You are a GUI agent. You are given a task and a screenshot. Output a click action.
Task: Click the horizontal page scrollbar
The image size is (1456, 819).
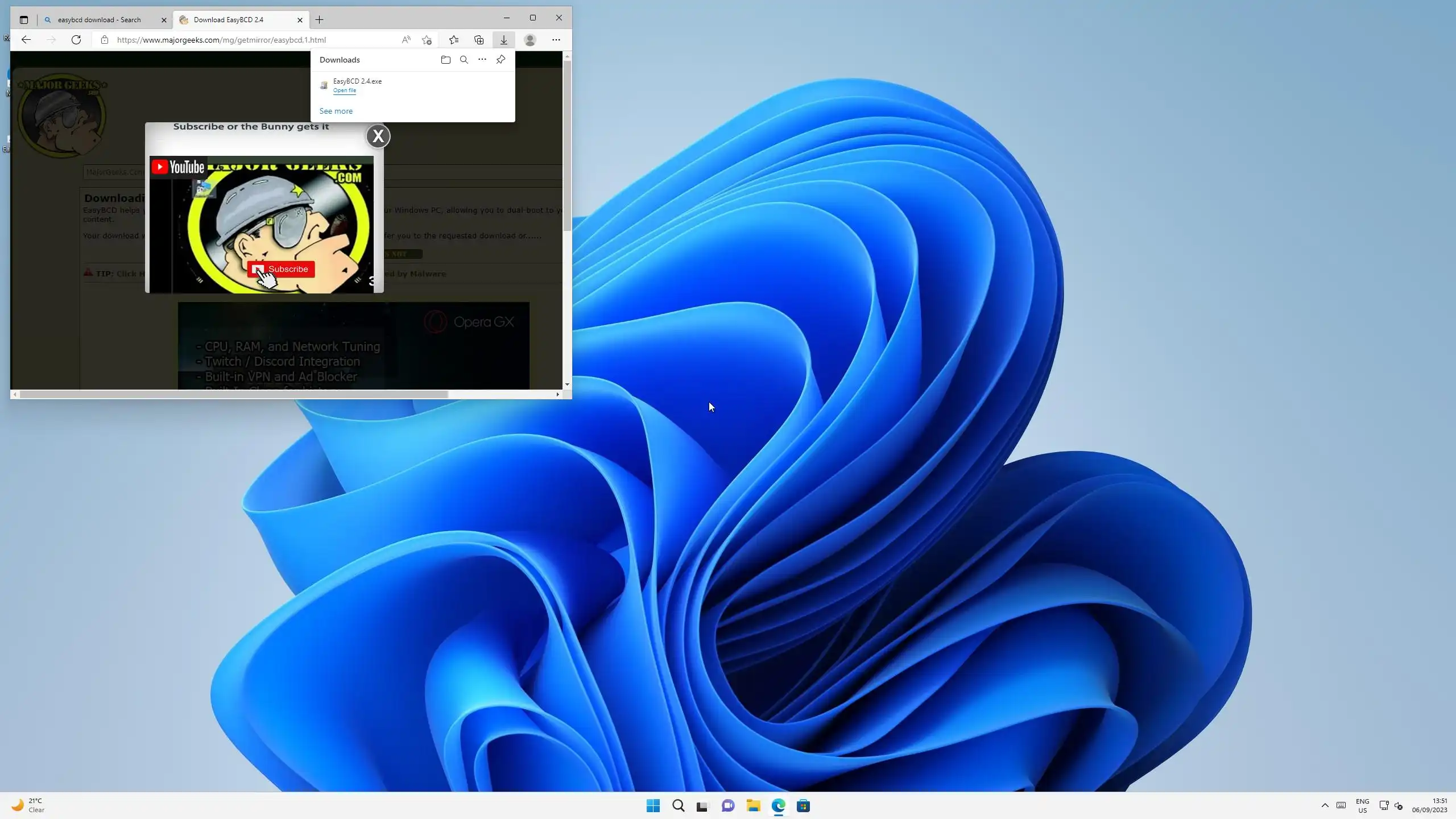(x=233, y=394)
